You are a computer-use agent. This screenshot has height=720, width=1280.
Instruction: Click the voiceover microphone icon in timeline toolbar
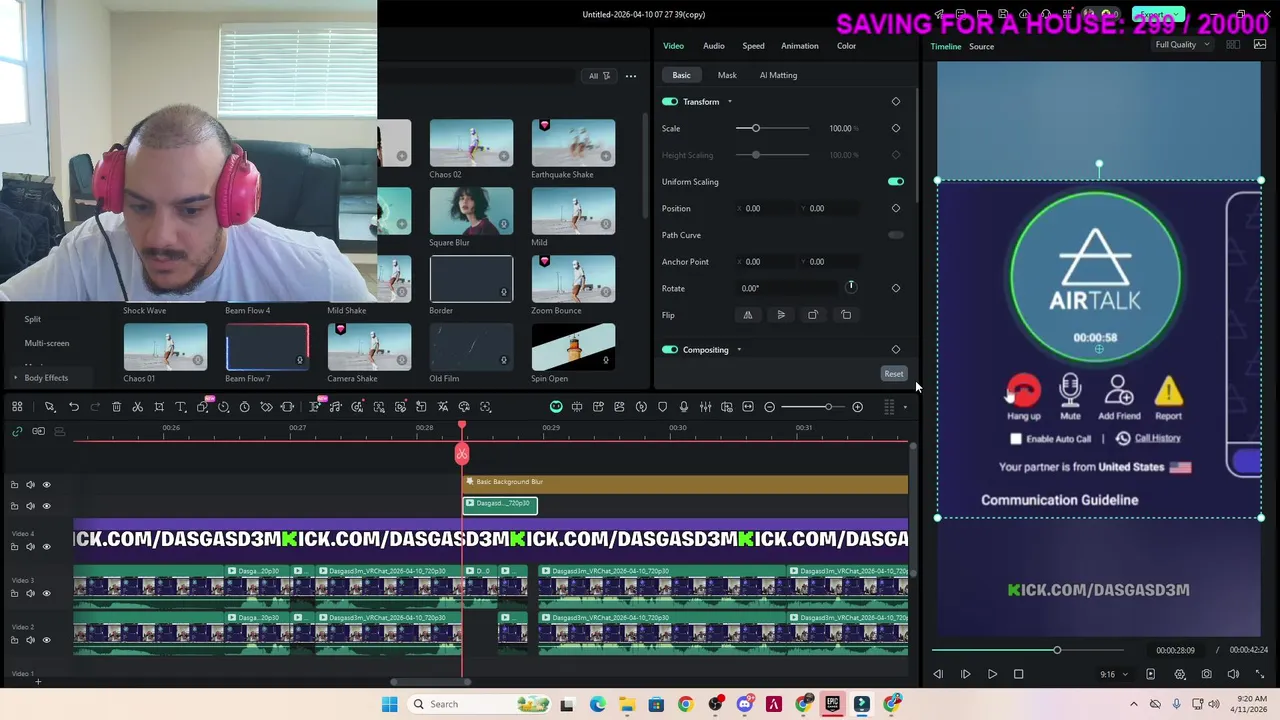pyautogui.click(x=684, y=407)
